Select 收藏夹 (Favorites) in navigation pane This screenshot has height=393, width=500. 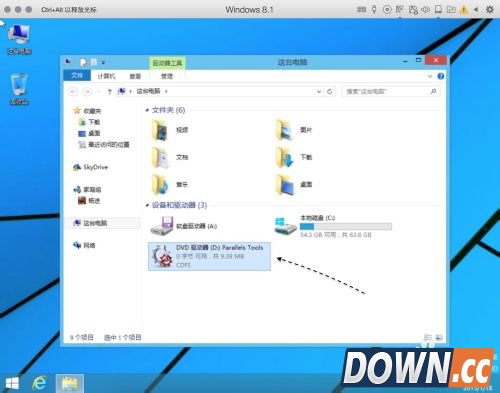(87, 111)
